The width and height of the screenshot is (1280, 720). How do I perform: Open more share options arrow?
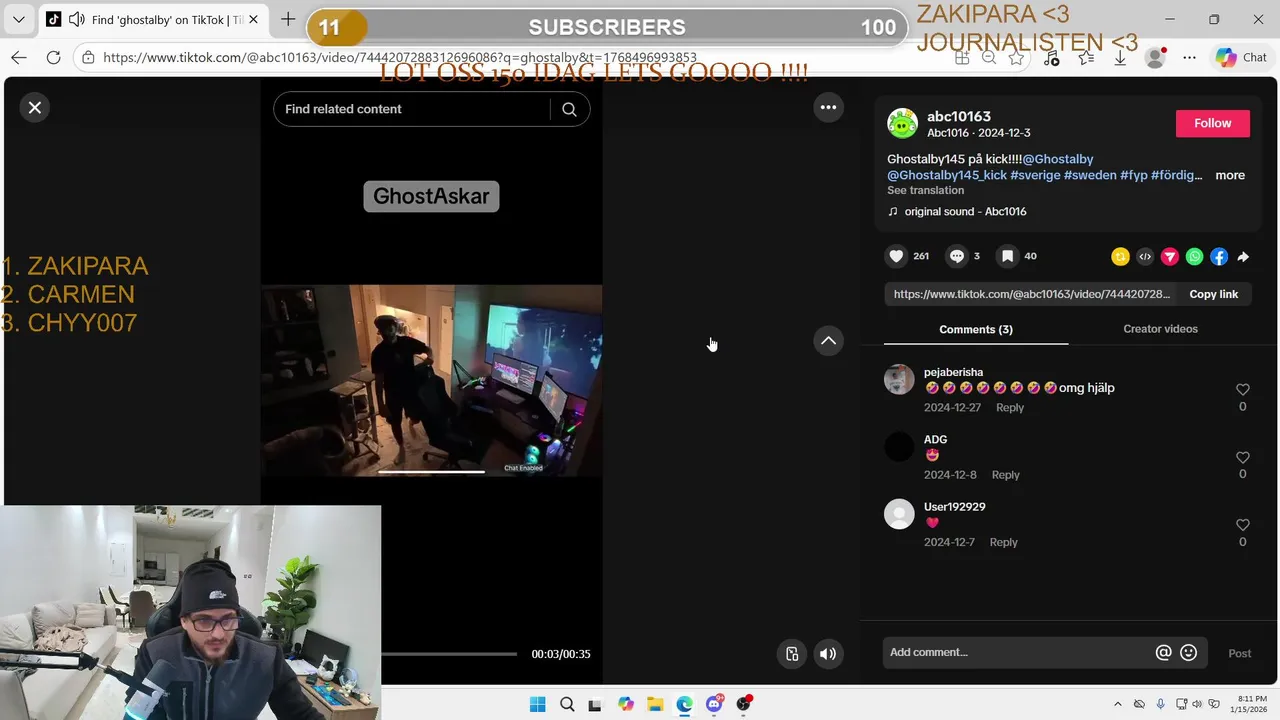tap(1243, 257)
